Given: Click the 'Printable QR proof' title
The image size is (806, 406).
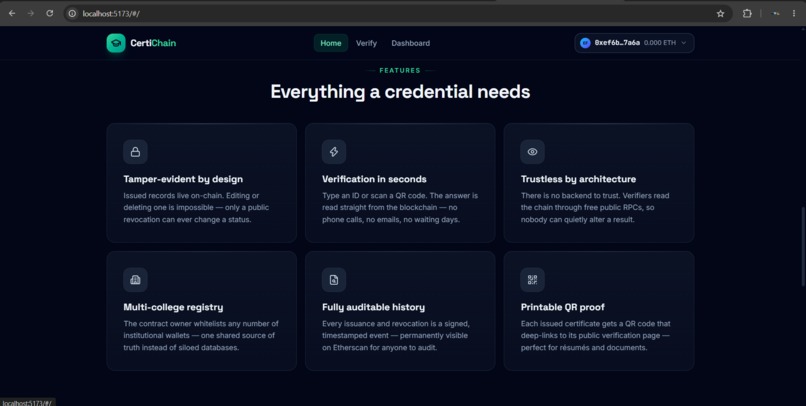Looking at the screenshot, I should click(x=563, y=307).
